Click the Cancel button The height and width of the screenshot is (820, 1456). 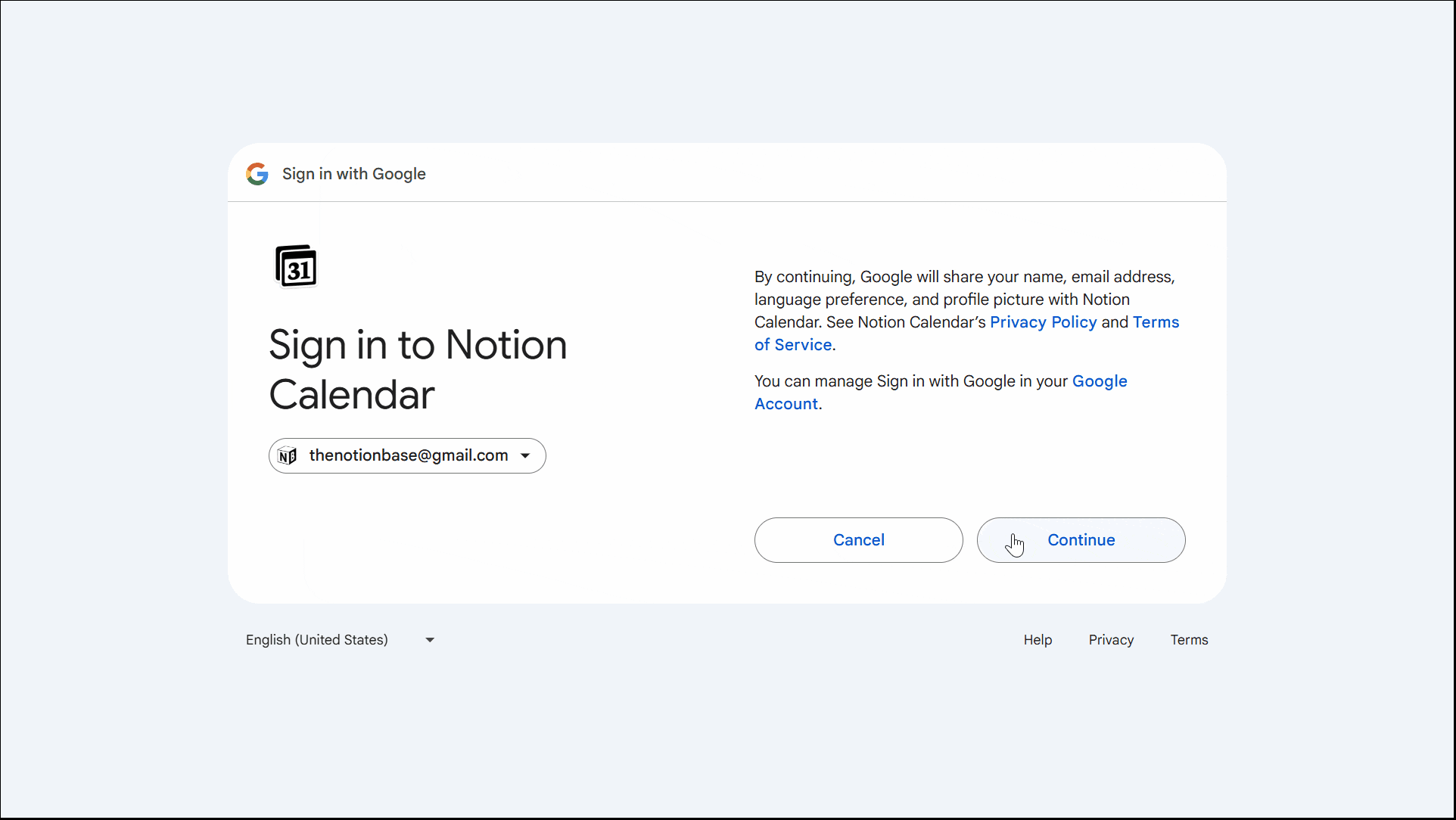(x=858, y=540)
